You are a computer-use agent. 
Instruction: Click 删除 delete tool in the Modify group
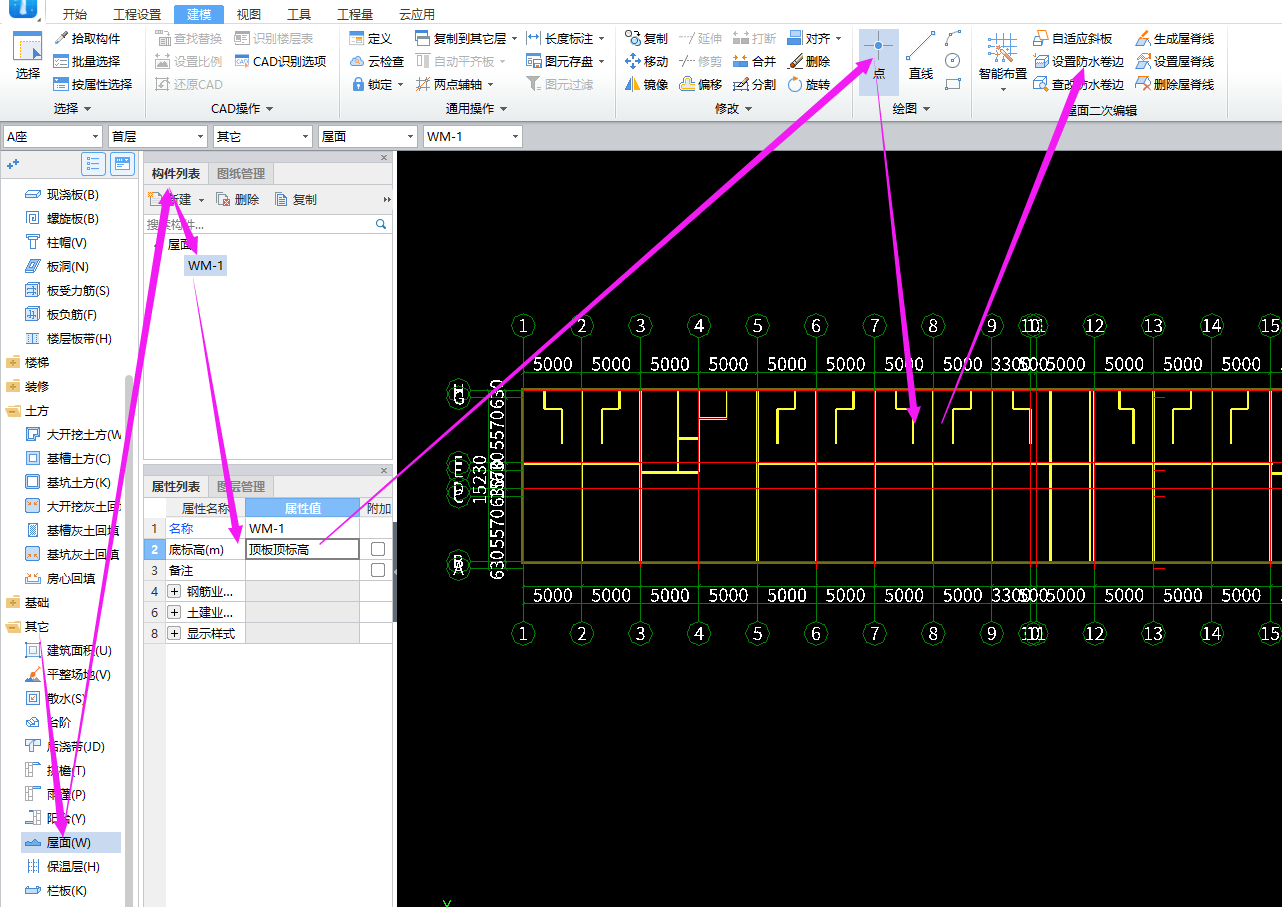808,61
